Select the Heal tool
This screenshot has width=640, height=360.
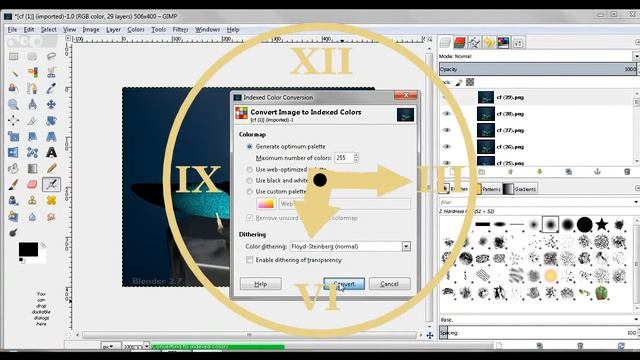(x=51, y=200)
